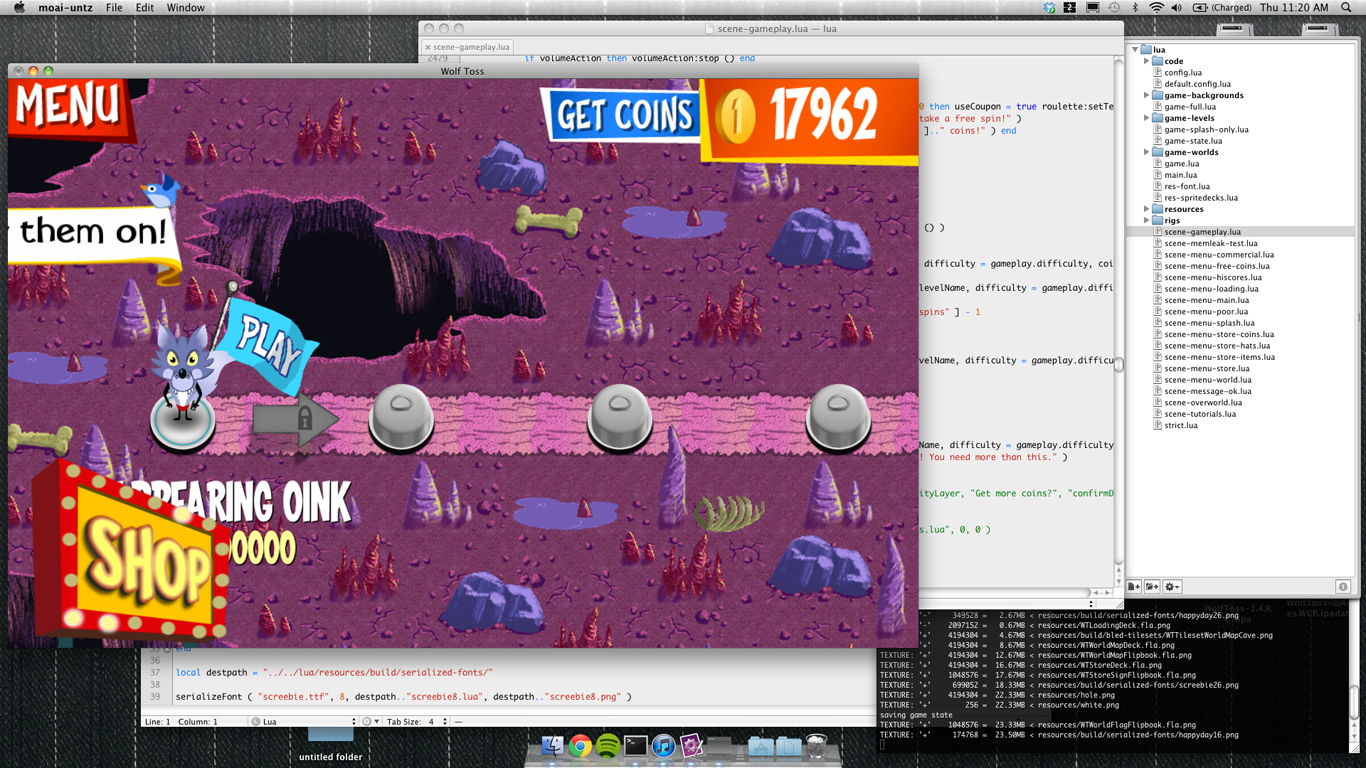The width and height of the screenshot is (1366, 768).
Task: Expand the rigs folder
Action: pyautogui.click(x=1146, y=220)
